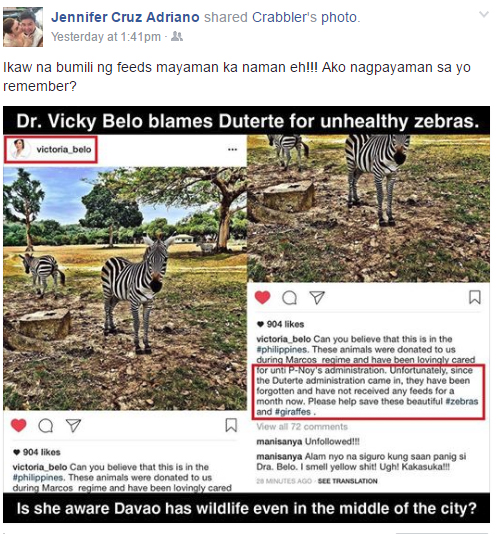The height and width of the screenshot is (534, 500).
Task: Tap the red heart under left zebra photo
Action: (18, 425)
